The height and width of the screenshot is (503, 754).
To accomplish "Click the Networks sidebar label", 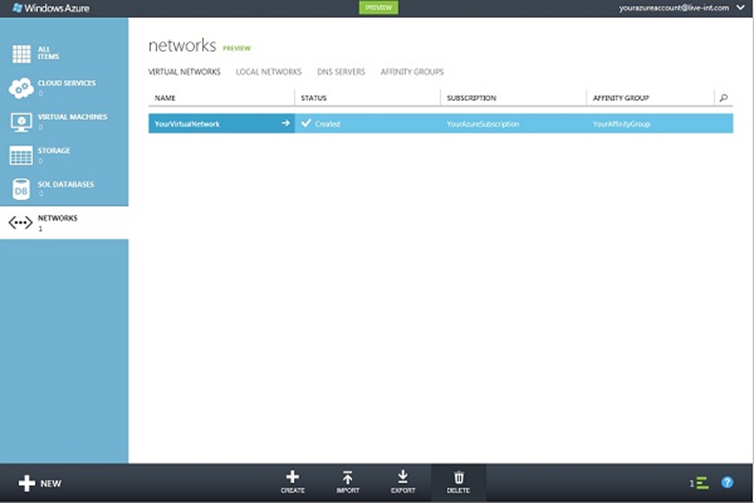I will (x=57, y=218).
